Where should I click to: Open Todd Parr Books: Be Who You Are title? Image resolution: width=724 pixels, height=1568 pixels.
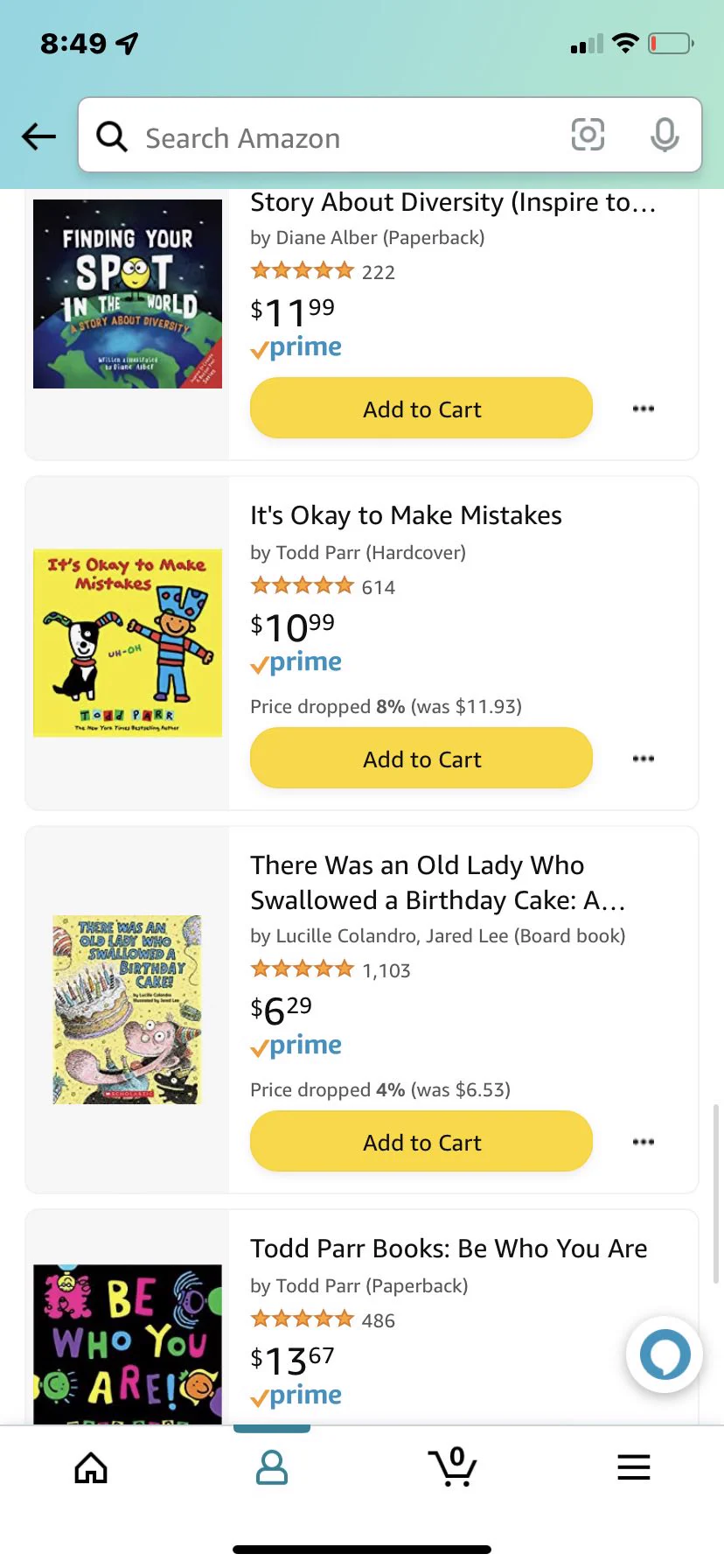(x=449, y=1249)
